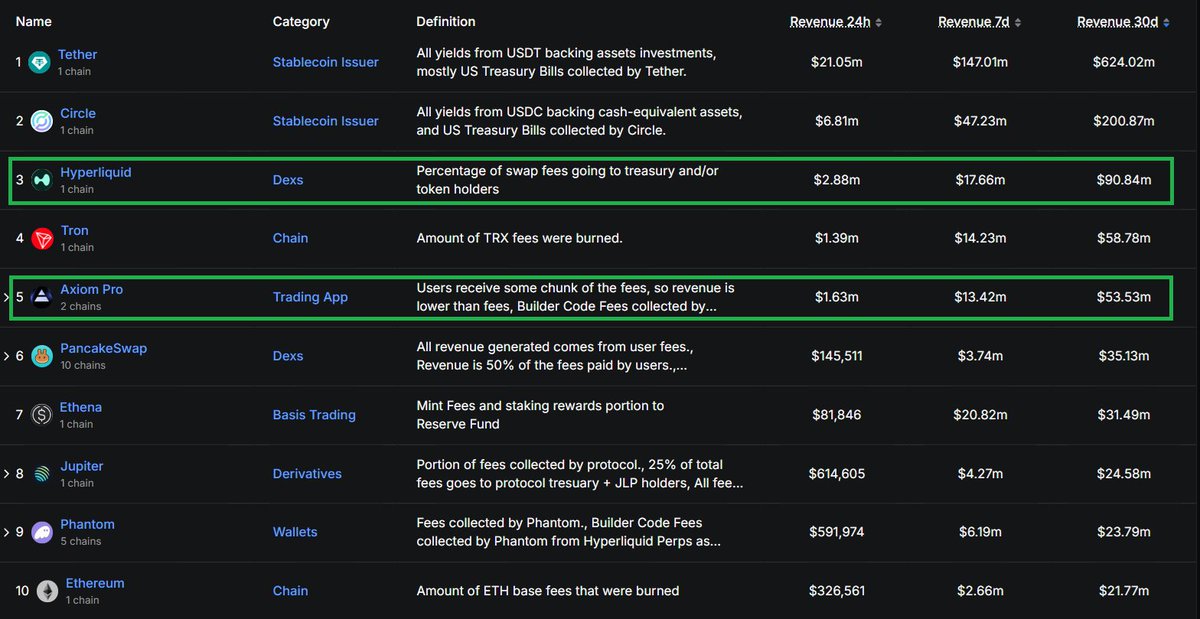1200x619 pixels.
Task: Open Tron's Chain category link
Action: click(x=290, y=238)
